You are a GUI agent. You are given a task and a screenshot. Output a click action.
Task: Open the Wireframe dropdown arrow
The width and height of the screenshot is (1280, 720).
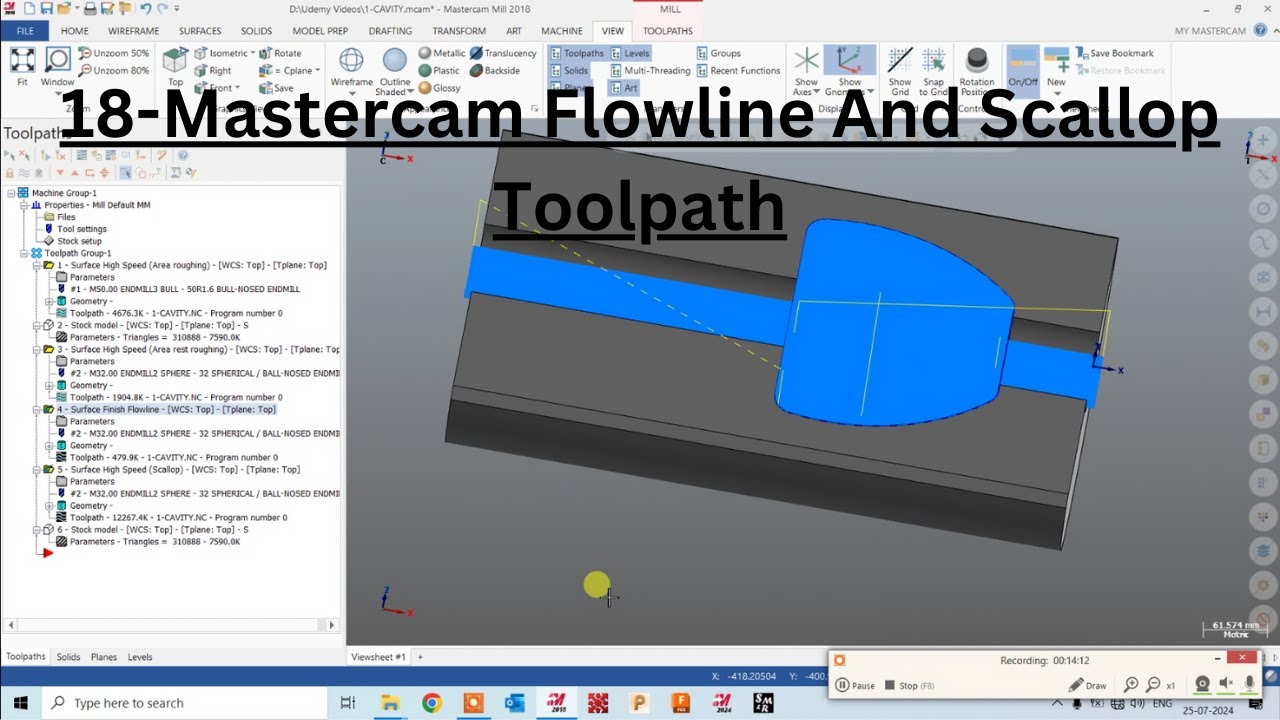(351, 95)
